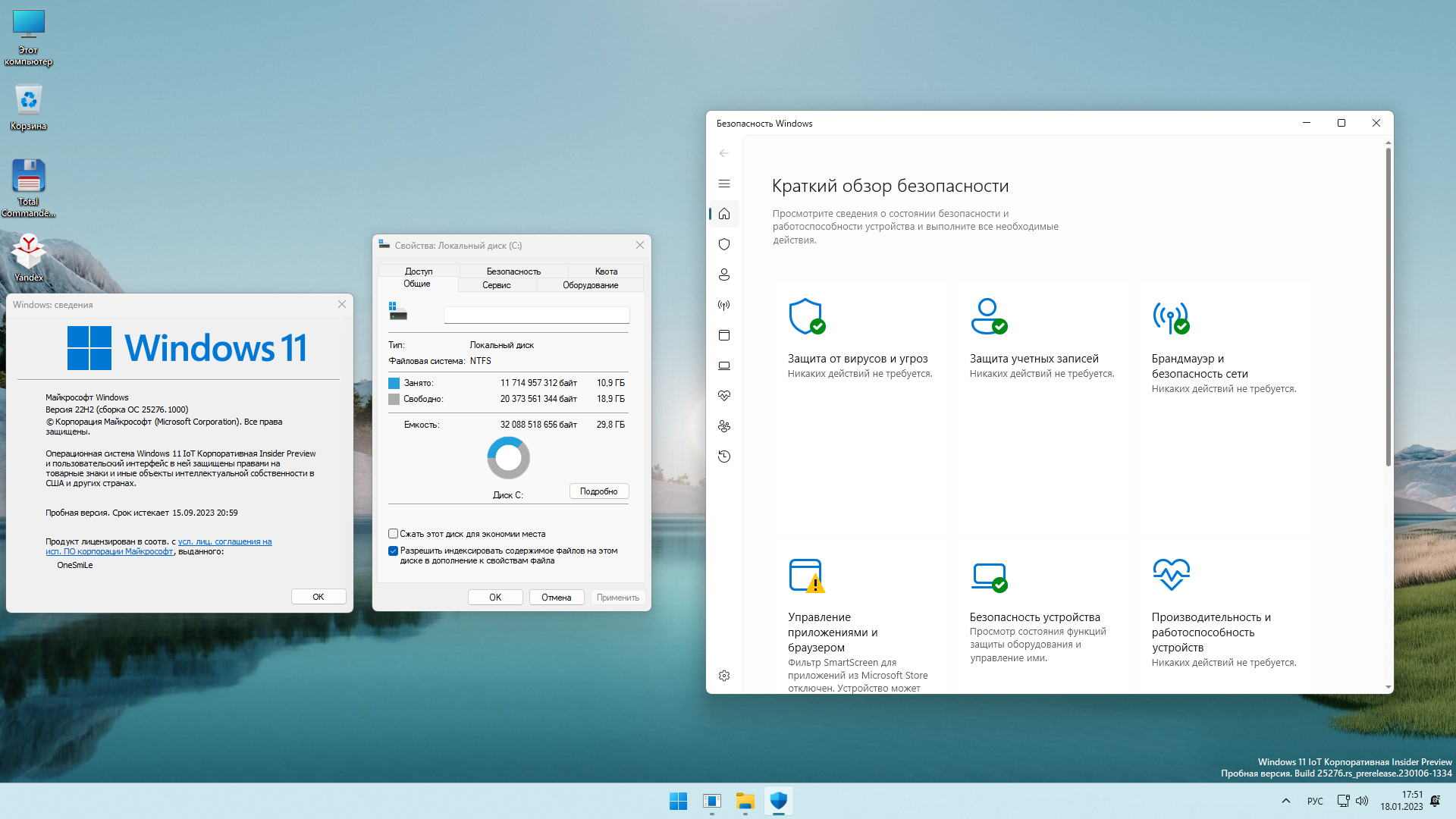Check Сжать этот диск для экономии места
Screen dimensions: 1456x819
pyautogui.click(x=393, y=534)
